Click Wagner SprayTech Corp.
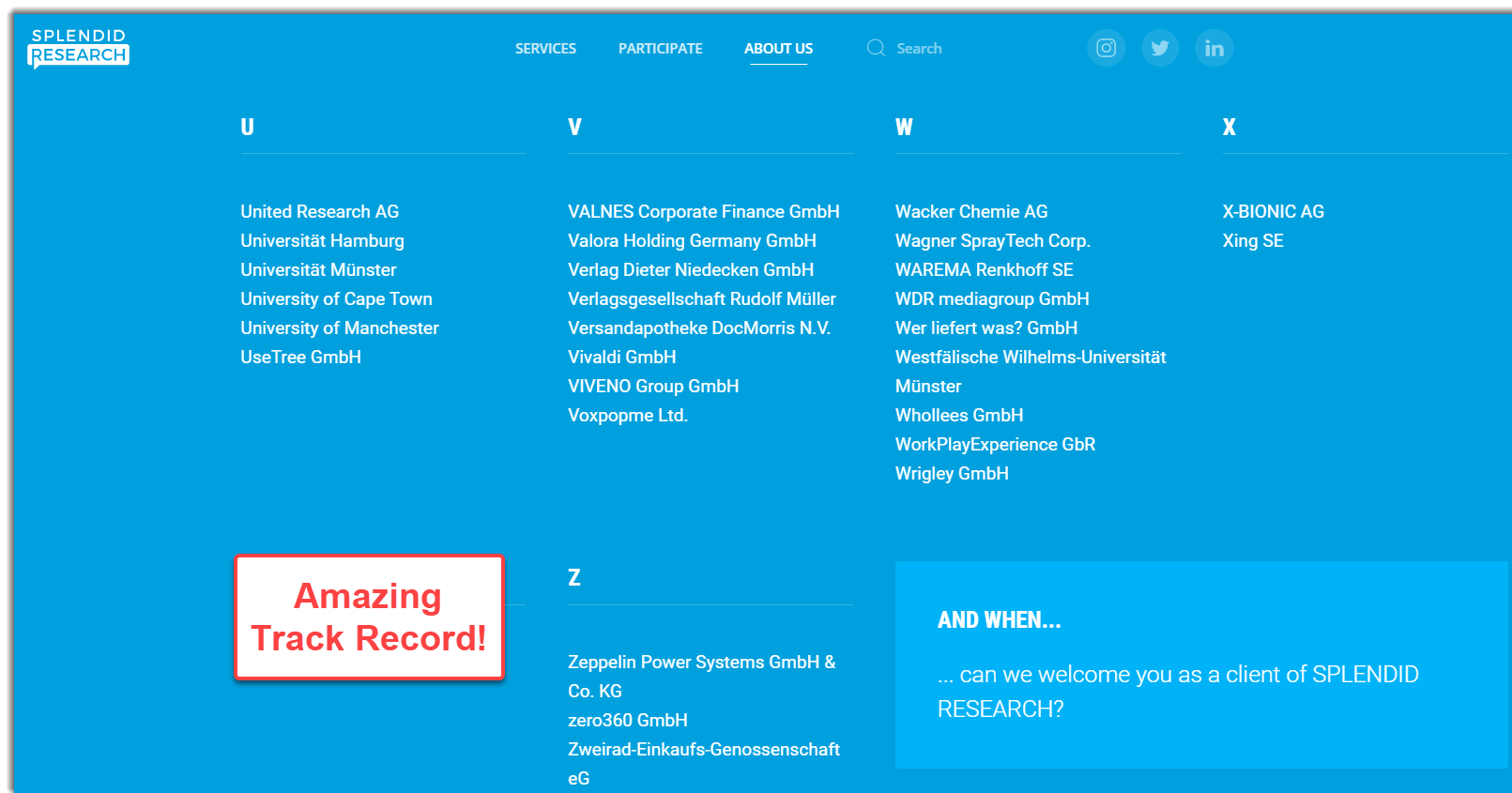Image resolution: width=1512 pixels, height=793 pixels. tap(992, 241)
